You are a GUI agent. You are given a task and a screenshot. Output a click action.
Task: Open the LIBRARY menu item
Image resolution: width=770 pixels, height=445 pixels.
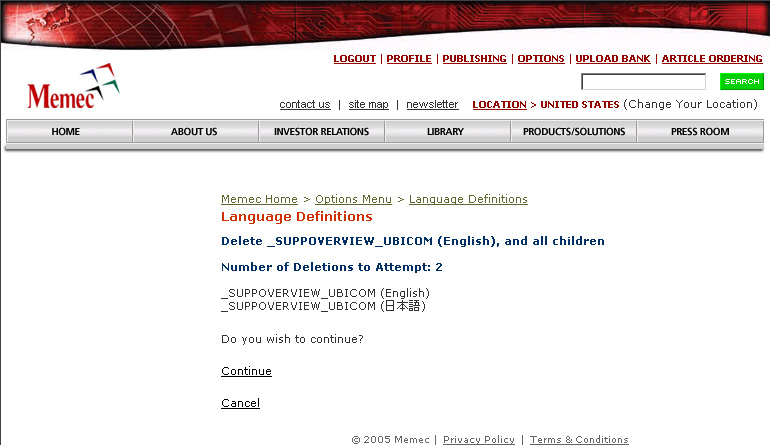[x=445, y=132]
